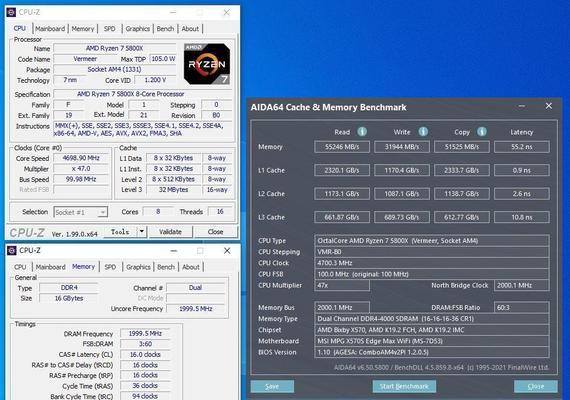Open Graphics tab in bottom CPU-Z window
The height and width of the screenshot is (400, 570).
pyautogui.click(x=138, y=267)
